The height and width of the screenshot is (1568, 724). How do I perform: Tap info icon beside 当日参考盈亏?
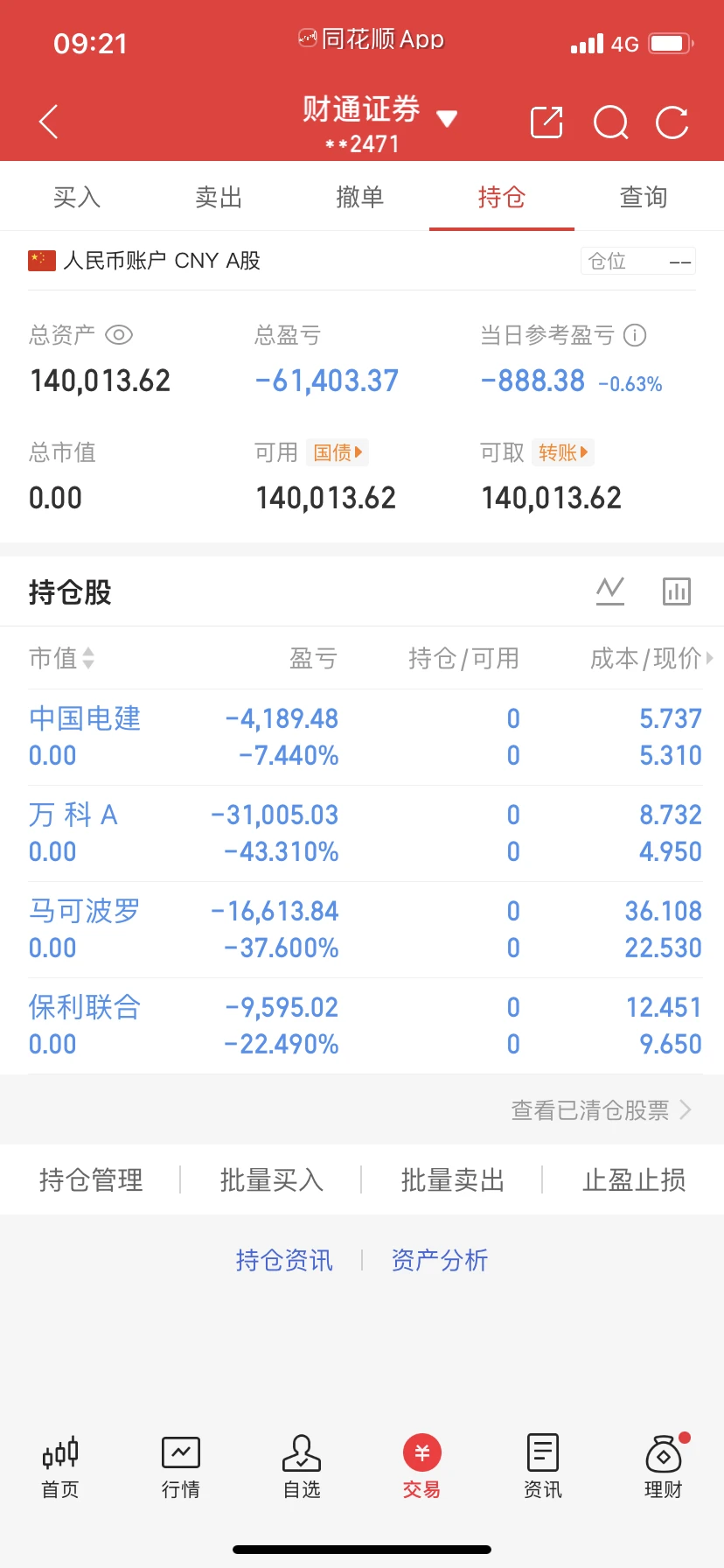(635, 335)
